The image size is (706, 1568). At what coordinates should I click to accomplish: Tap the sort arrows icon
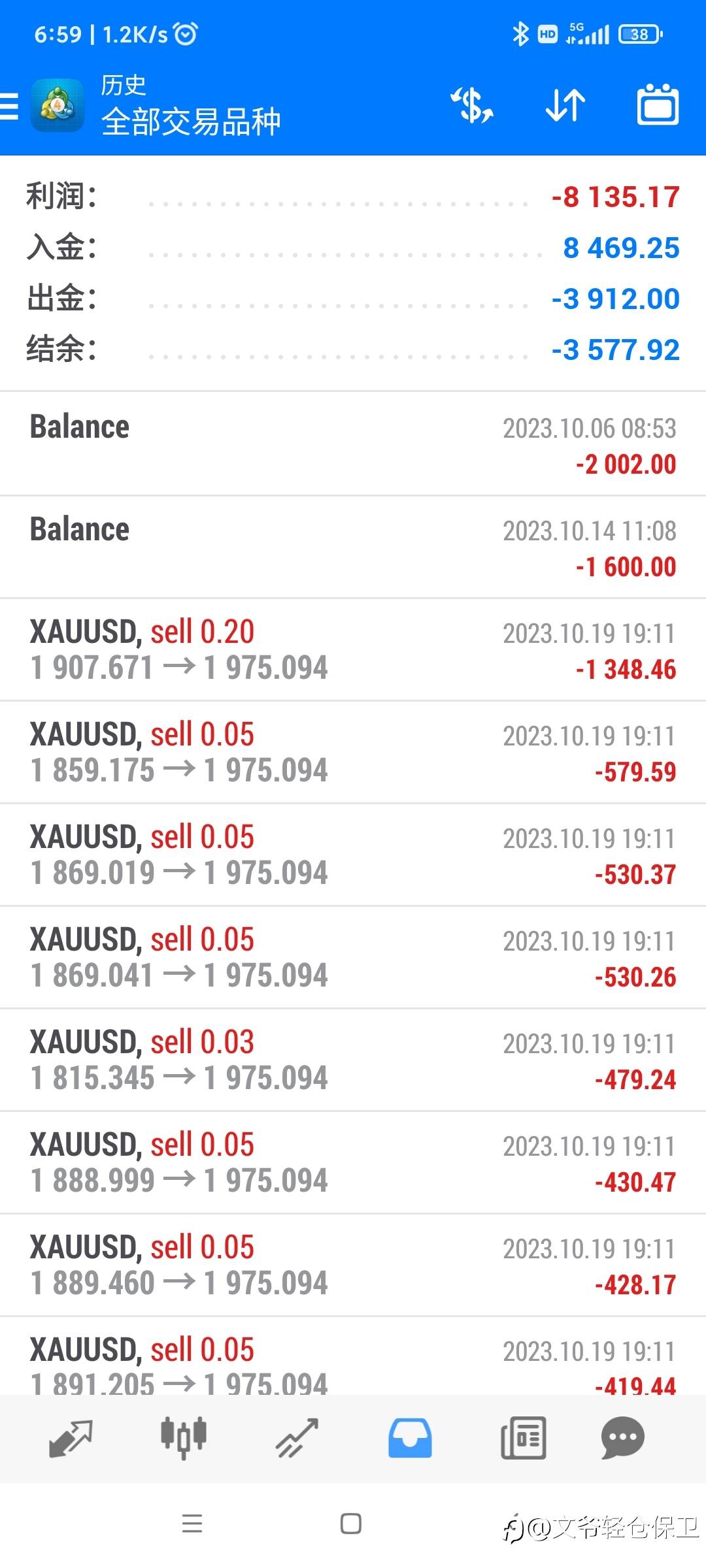[565, 106]
